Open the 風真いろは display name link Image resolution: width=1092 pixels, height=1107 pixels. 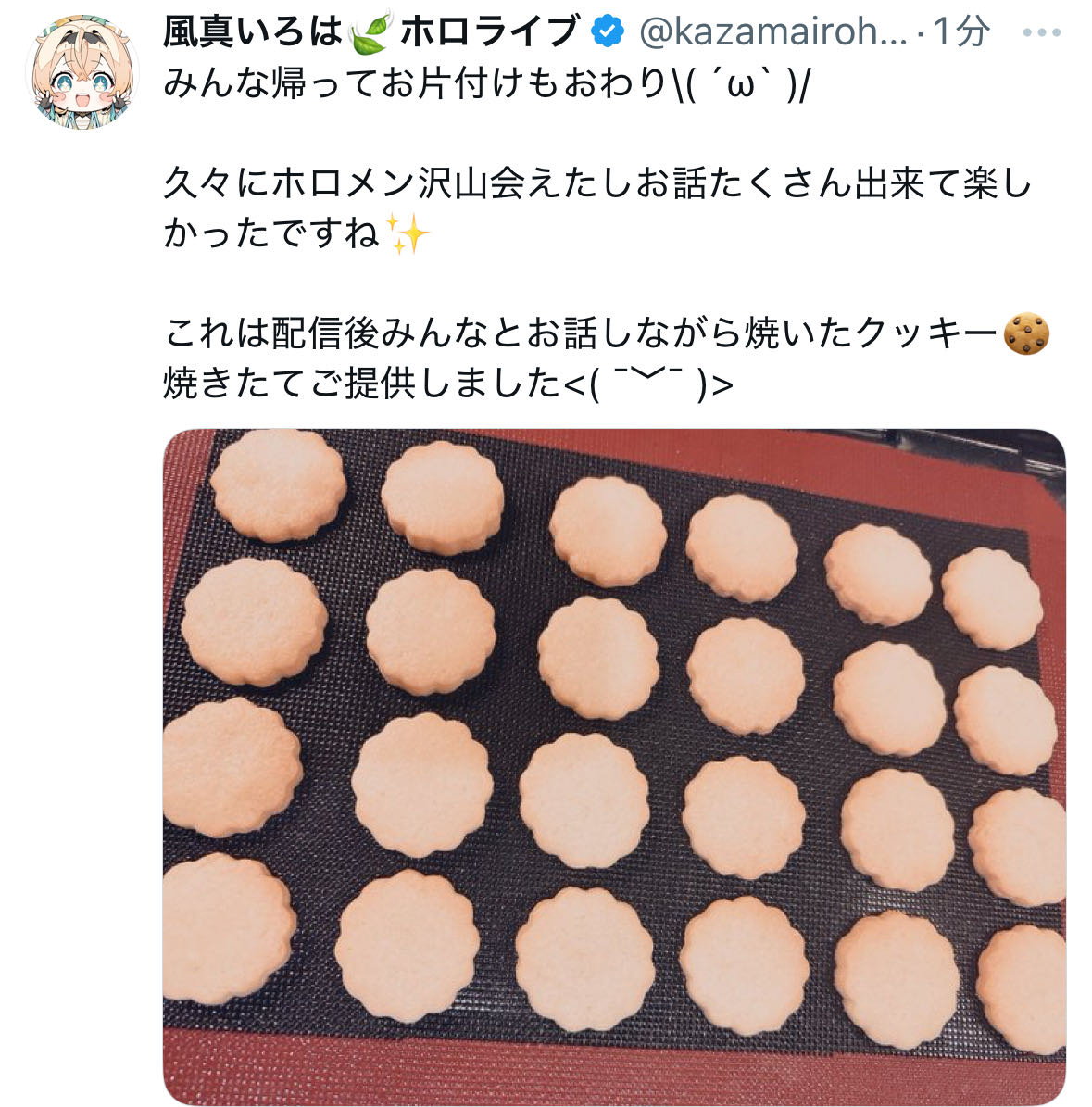(252, 32)
